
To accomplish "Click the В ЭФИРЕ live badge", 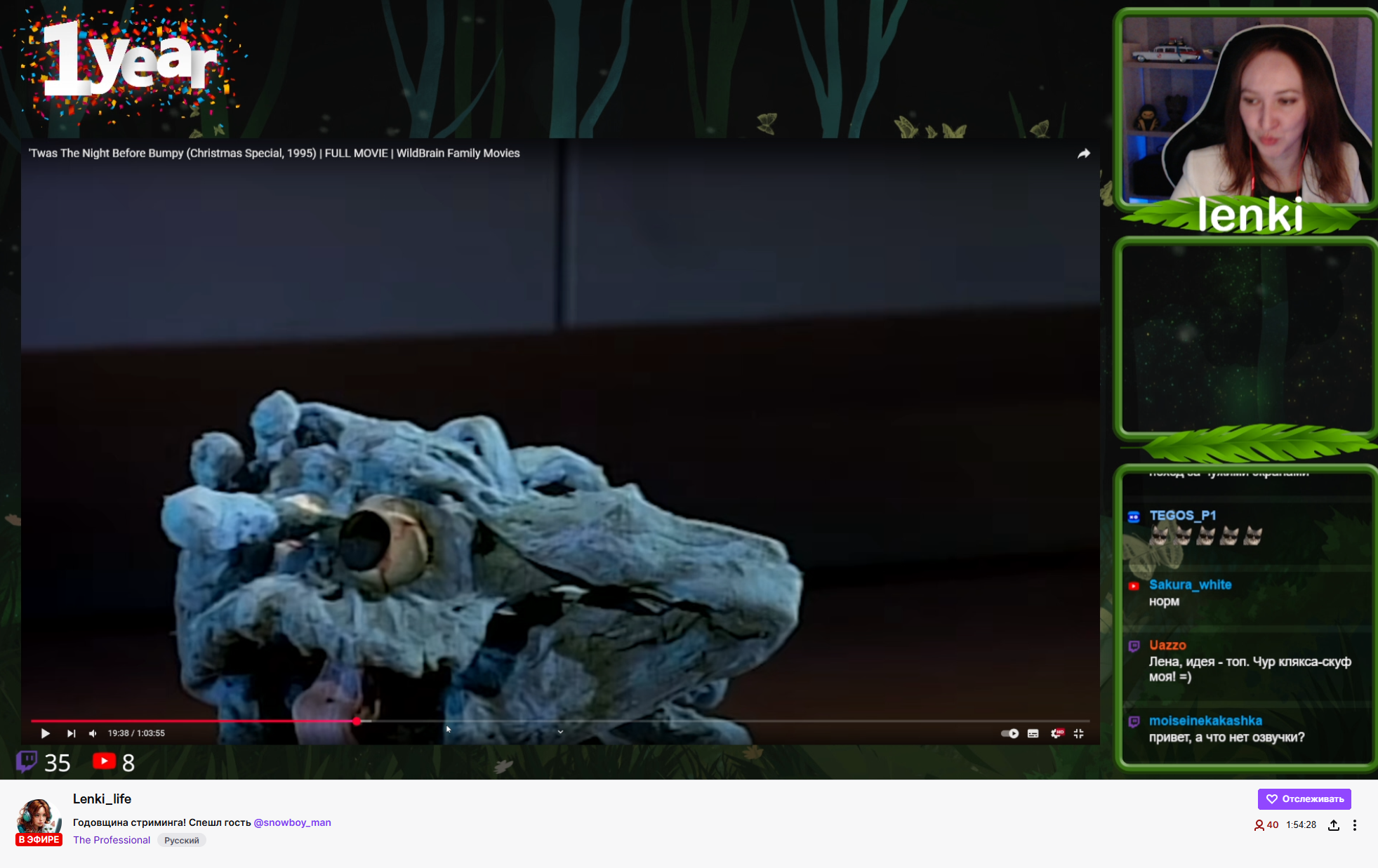I will pos(39,840).
